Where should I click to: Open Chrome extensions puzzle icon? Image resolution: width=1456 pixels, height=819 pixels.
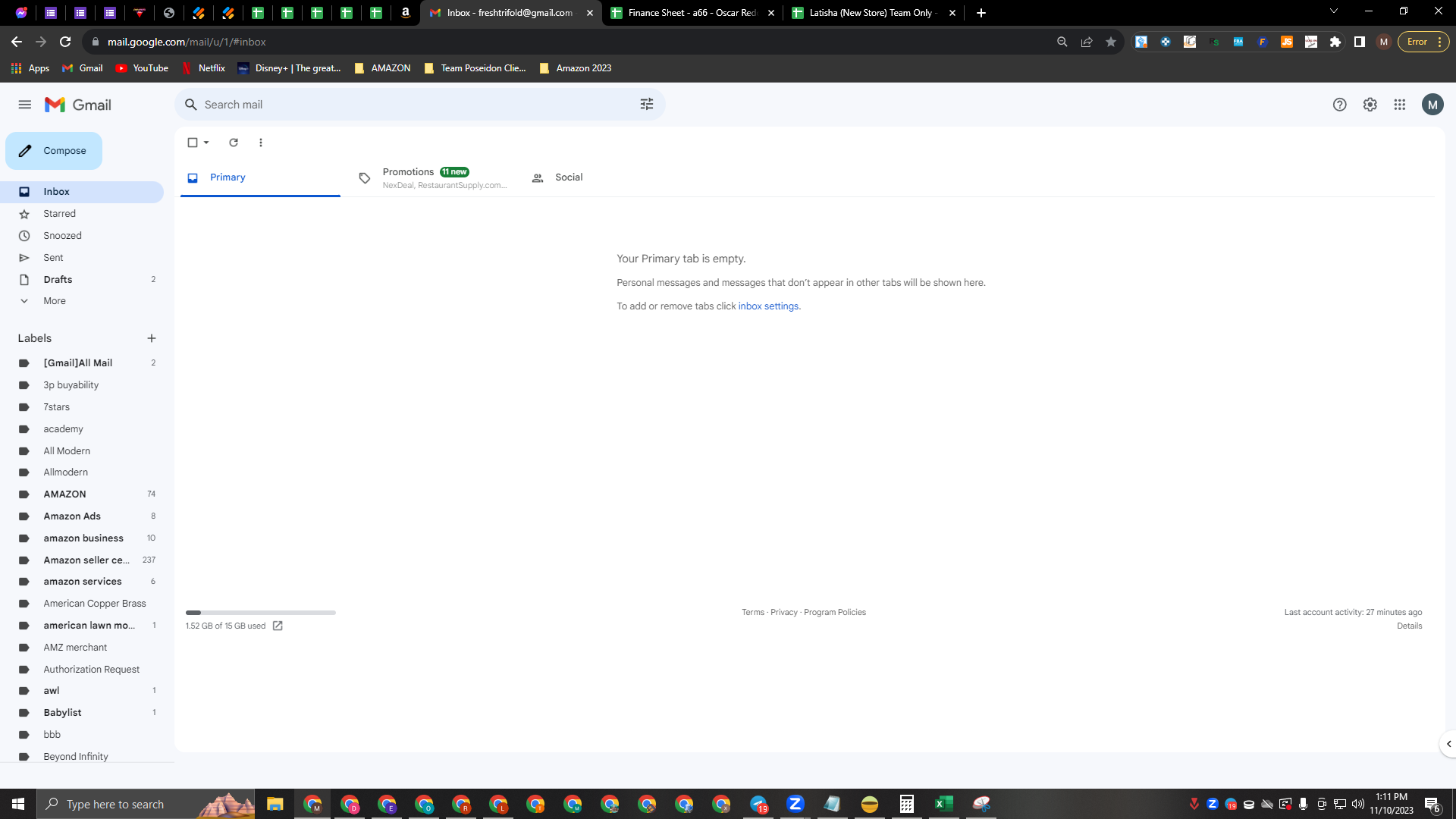pos(1335,42)
